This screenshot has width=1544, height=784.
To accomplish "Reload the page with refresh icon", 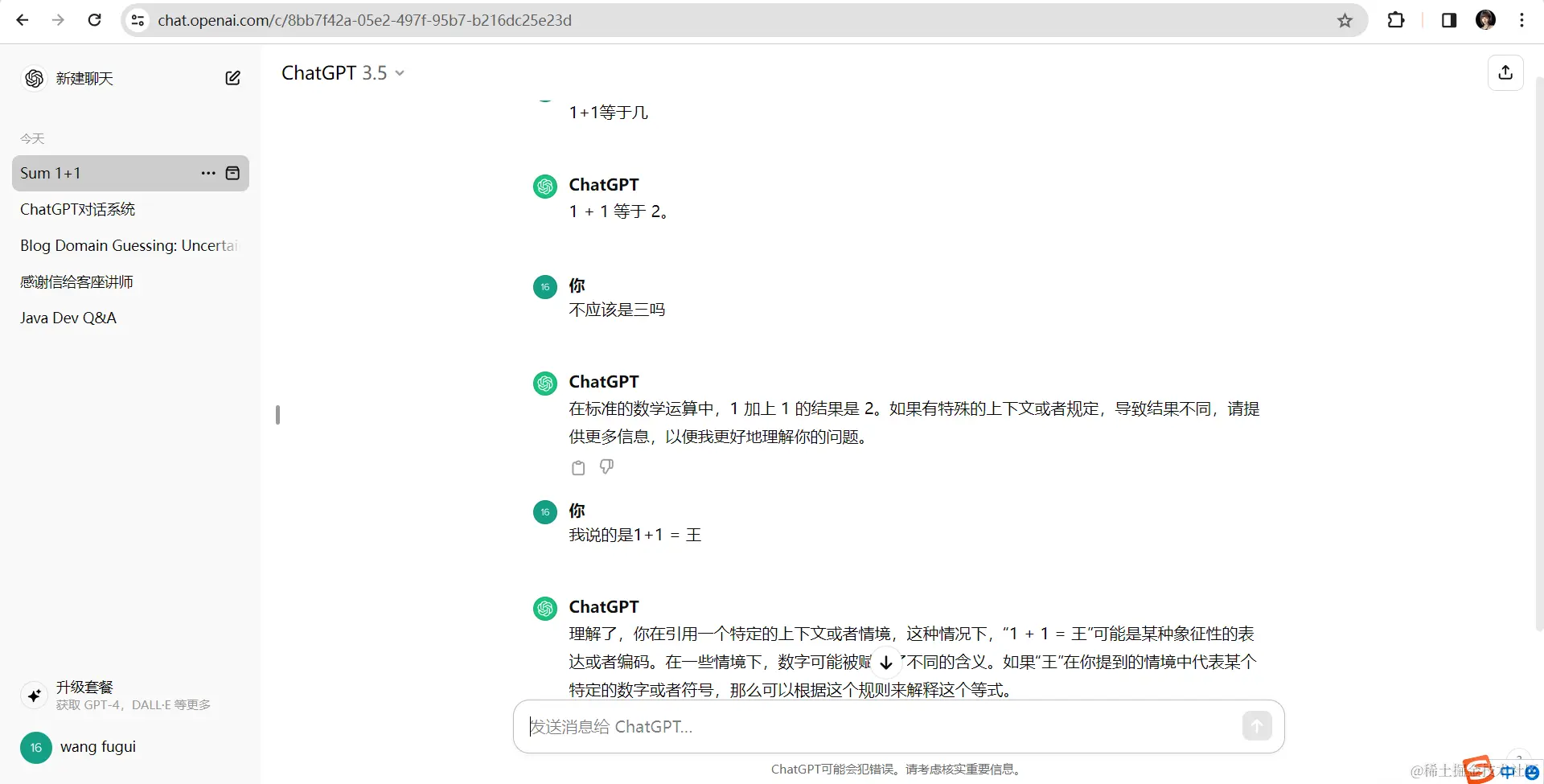I will pos(94,20).
